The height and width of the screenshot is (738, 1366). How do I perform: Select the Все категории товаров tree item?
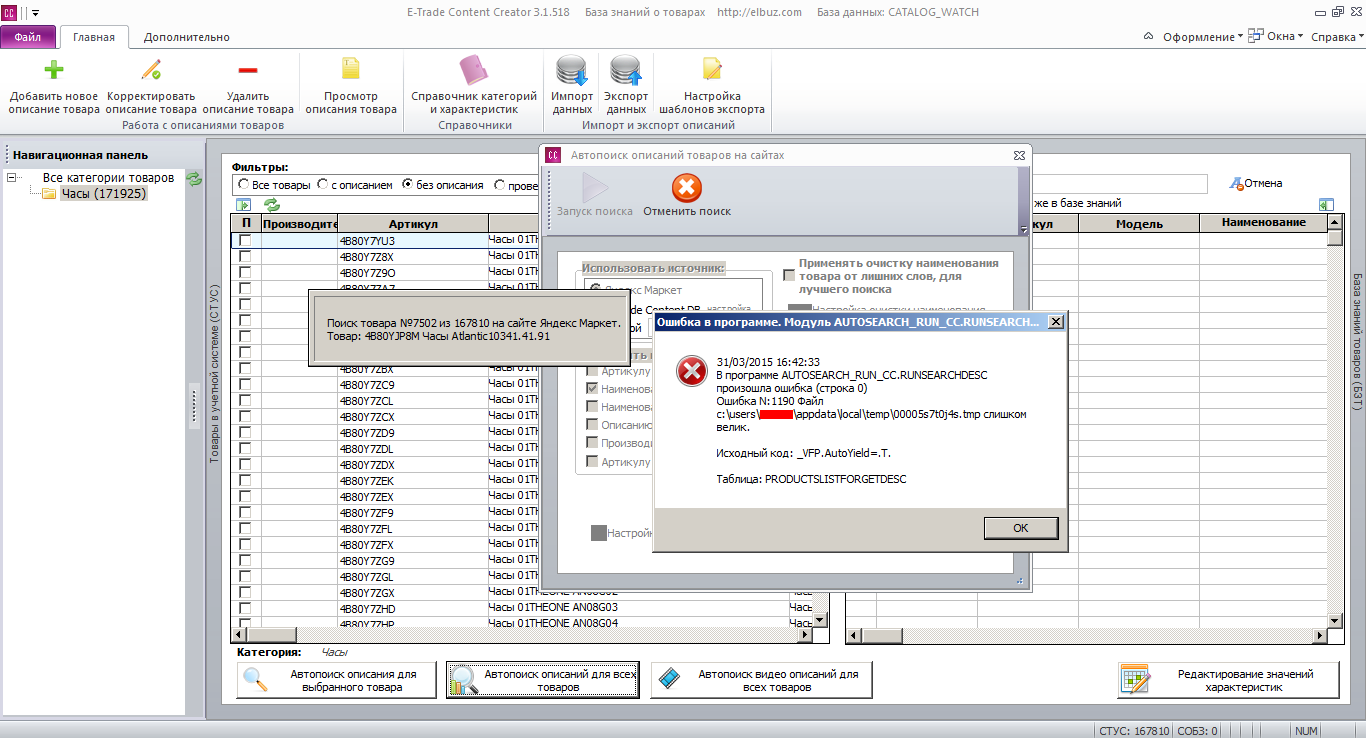click(x=108, y=178)
